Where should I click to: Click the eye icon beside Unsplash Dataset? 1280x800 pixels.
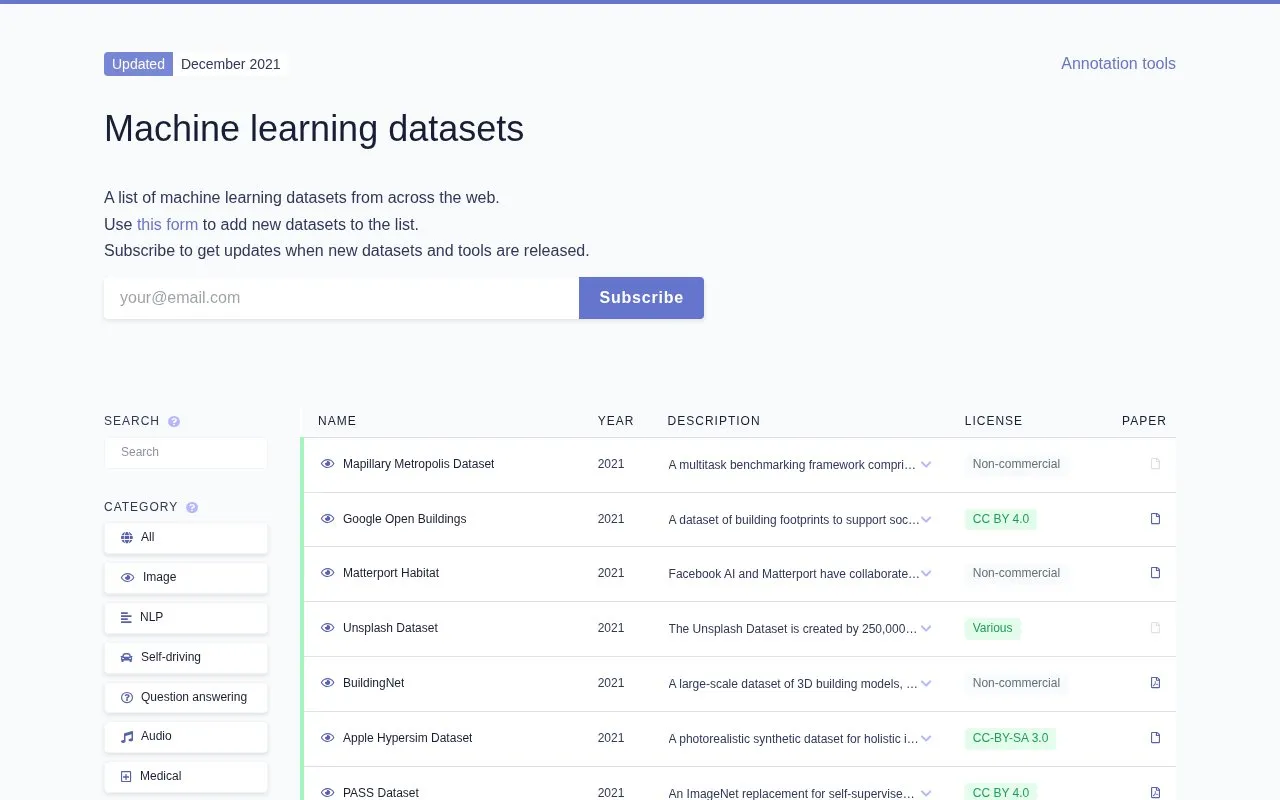click(327, 628)
